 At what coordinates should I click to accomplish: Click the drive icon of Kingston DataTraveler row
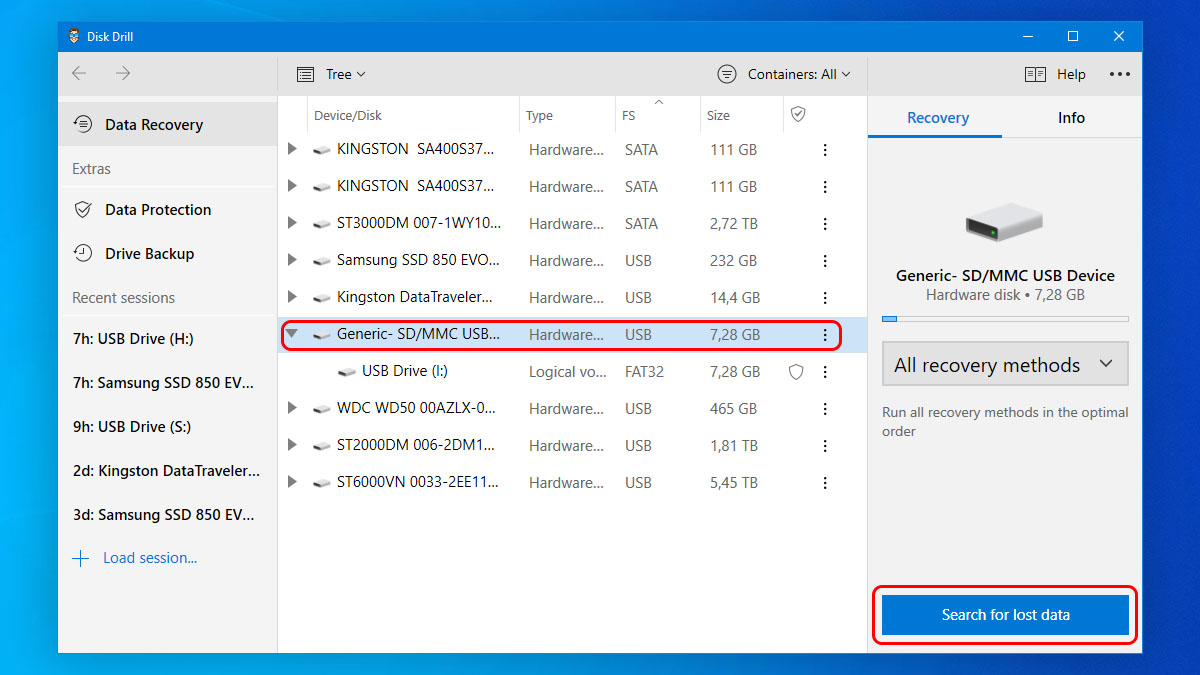point(321,298)
